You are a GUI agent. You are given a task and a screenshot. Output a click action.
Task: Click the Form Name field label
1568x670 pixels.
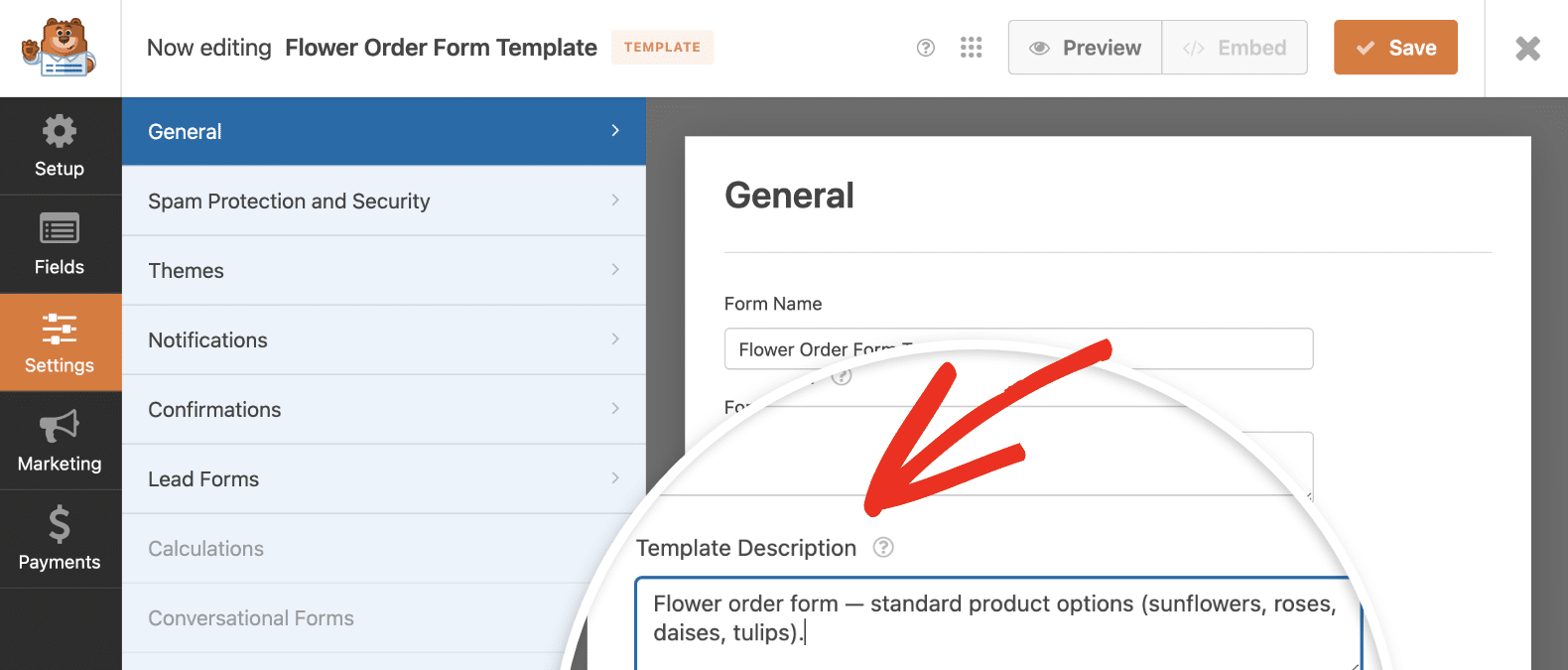pos(773,304)
